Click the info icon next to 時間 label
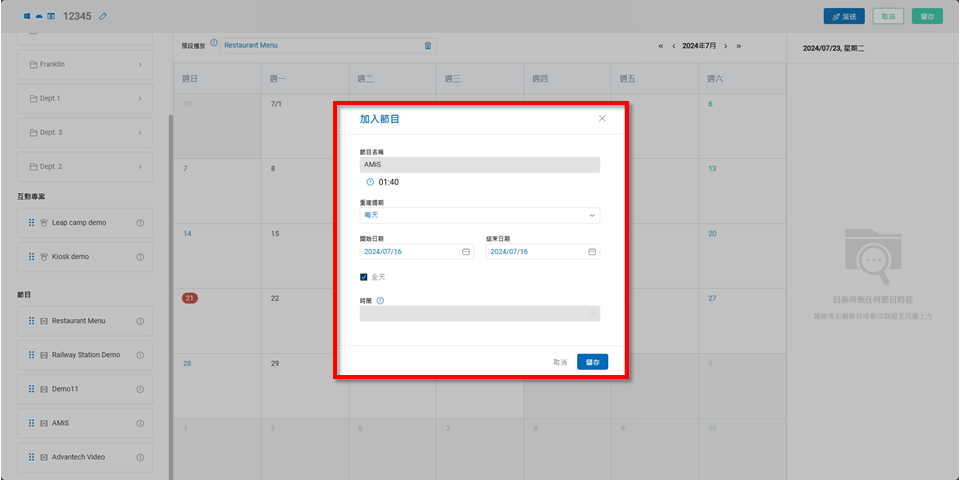This screenshot has height=480, width=960. point(382,299)
